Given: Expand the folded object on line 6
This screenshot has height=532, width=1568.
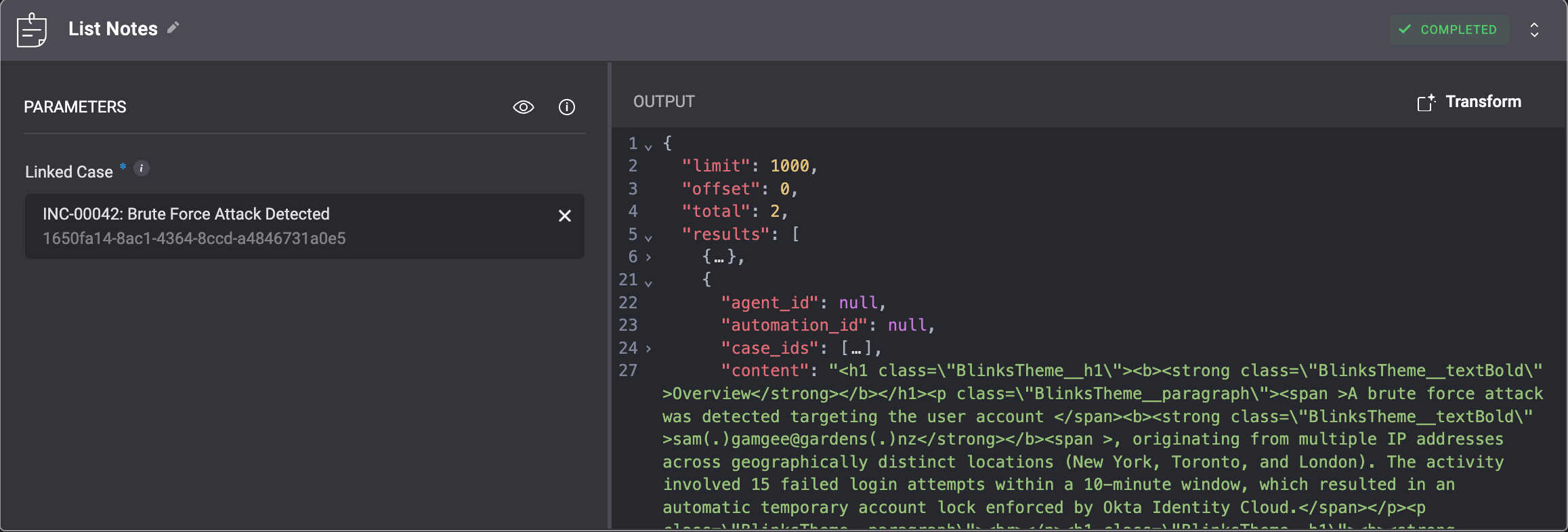Looking at the screenshot, I should pyautogui.click(x=648, y=258).
